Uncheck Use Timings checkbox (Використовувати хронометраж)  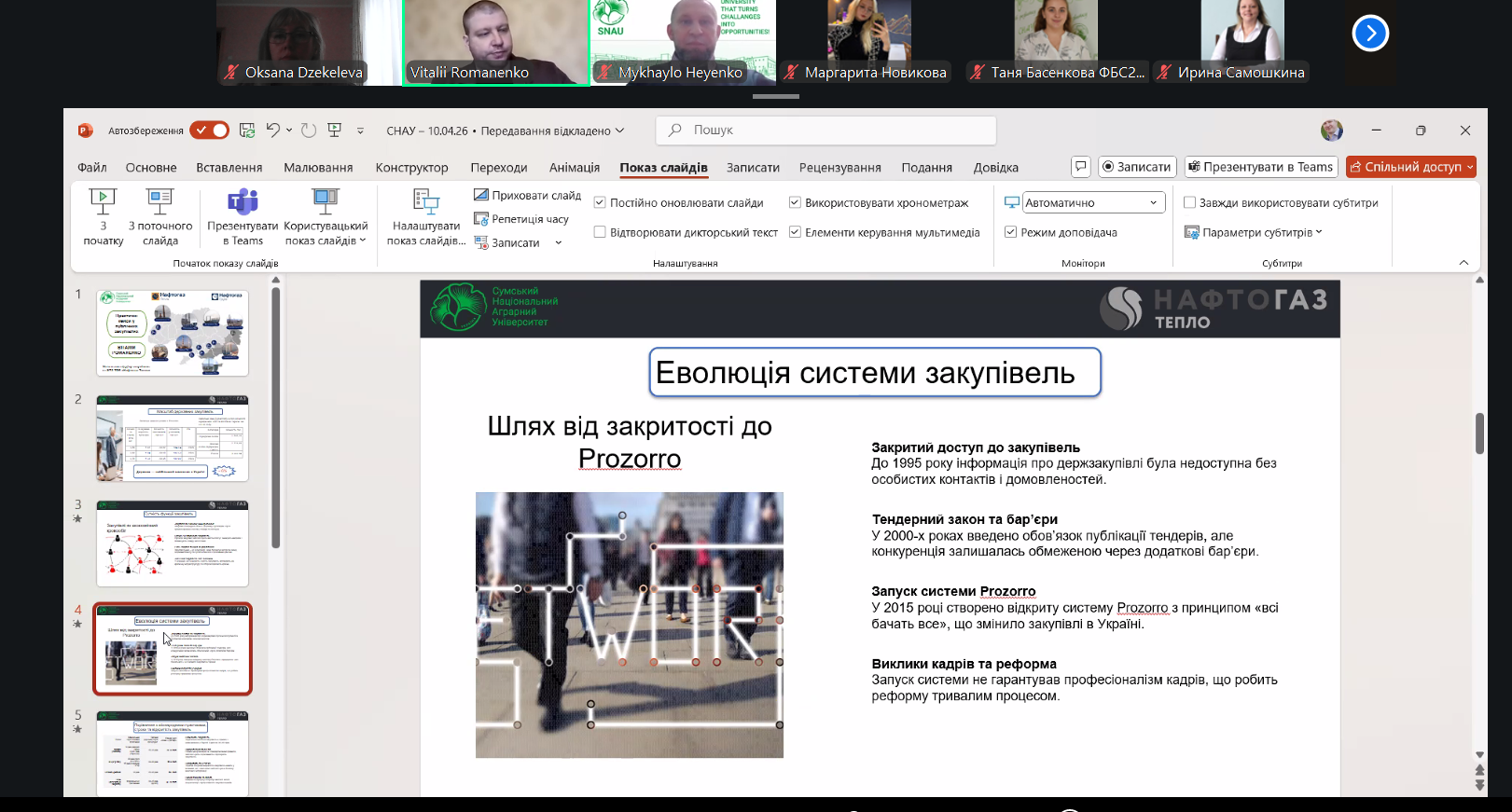pos(795,203)
